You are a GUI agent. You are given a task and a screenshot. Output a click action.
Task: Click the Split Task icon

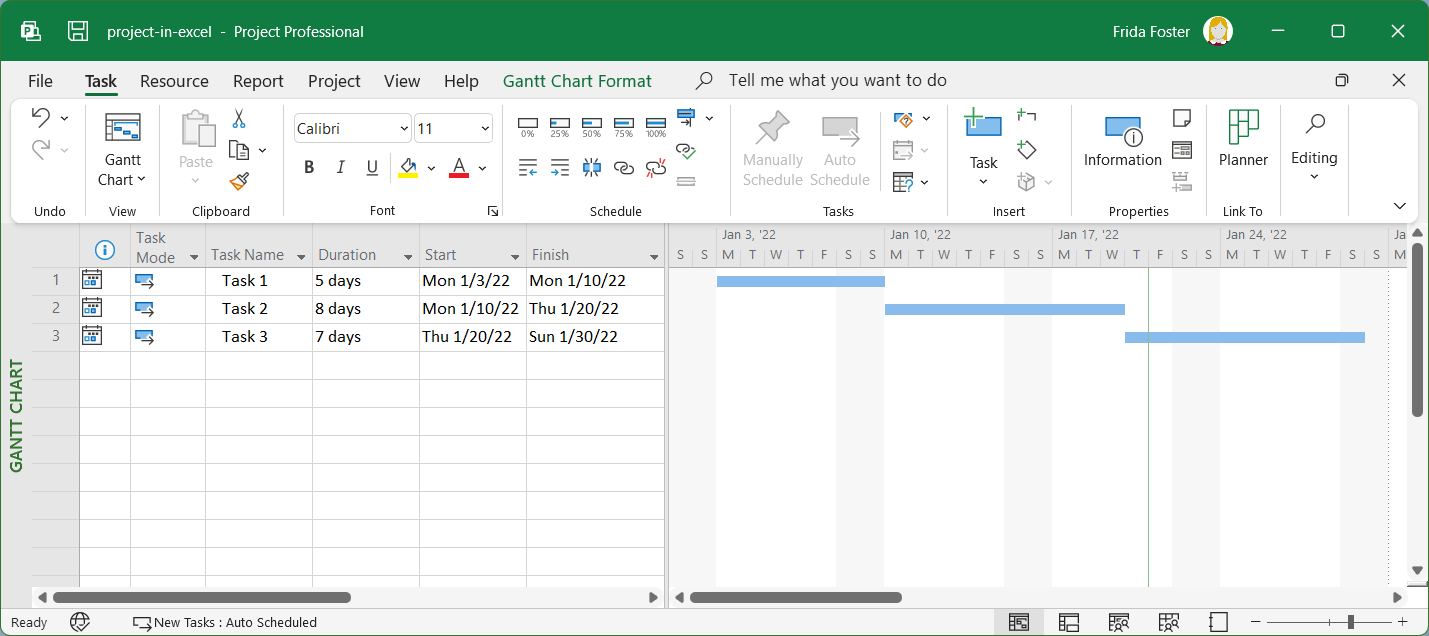coord(592,167)
